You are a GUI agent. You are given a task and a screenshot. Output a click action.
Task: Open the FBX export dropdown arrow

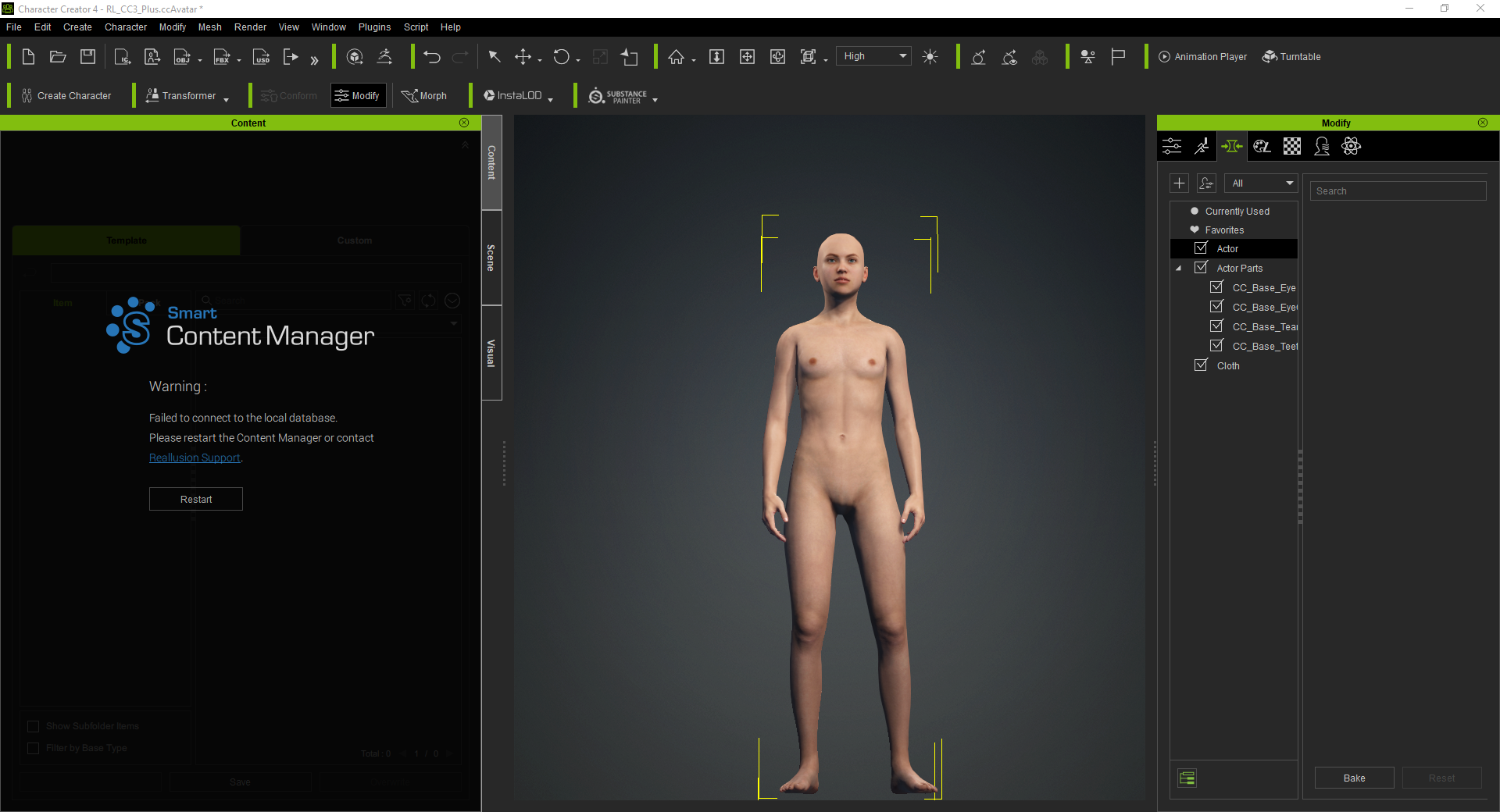[x=239, y=60]
